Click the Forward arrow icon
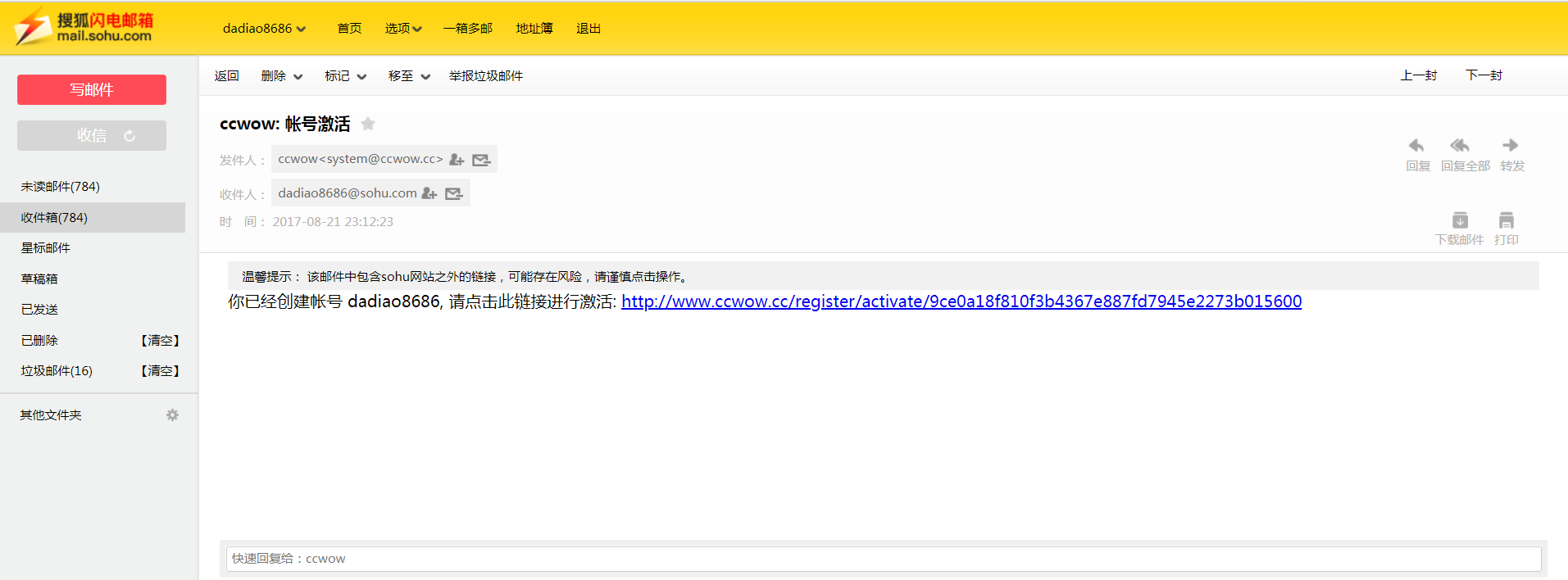1568x580 pixels. (x=1510, y=146)
